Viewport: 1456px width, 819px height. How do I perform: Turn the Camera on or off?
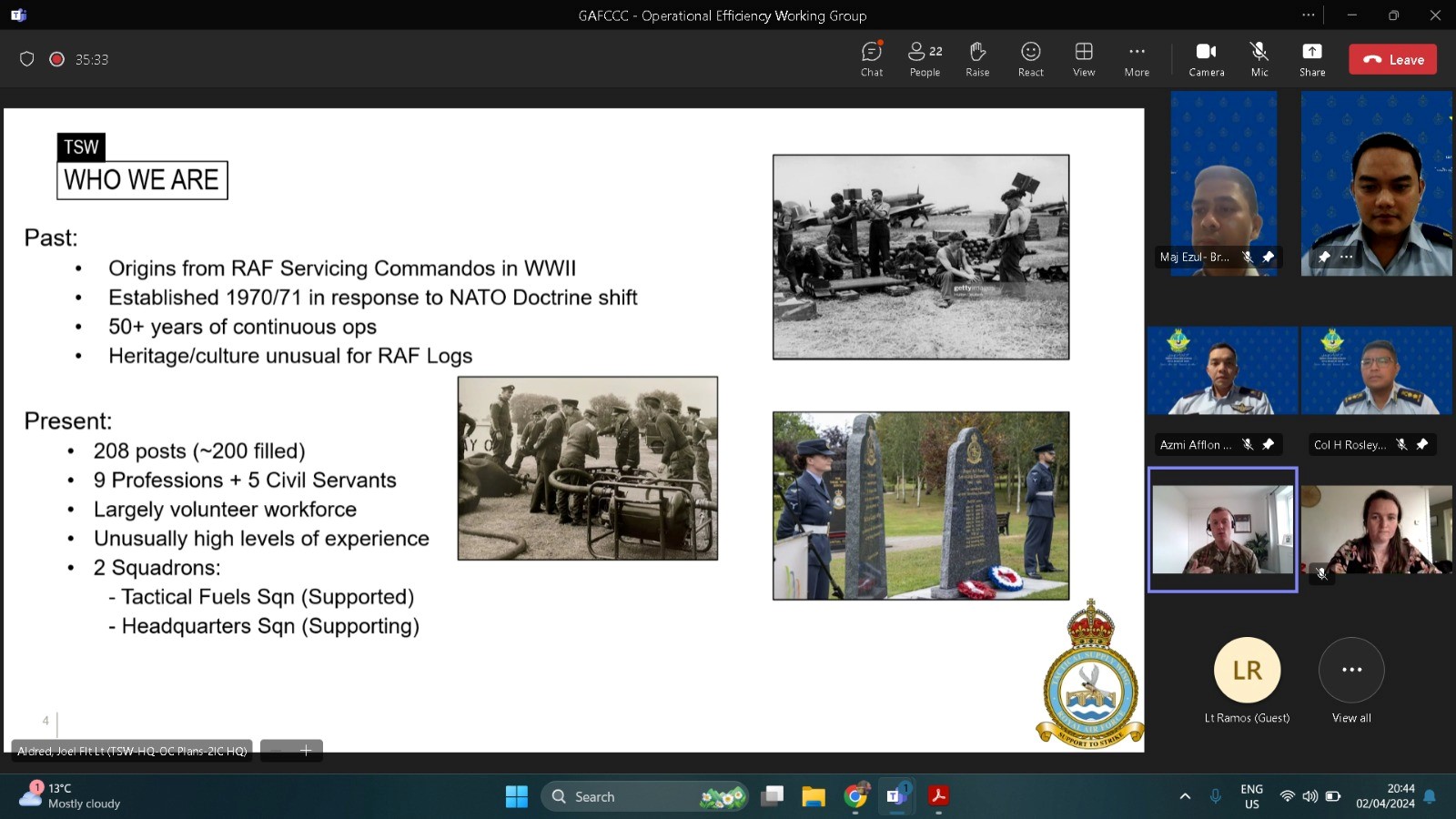(x=1207, y=59)
